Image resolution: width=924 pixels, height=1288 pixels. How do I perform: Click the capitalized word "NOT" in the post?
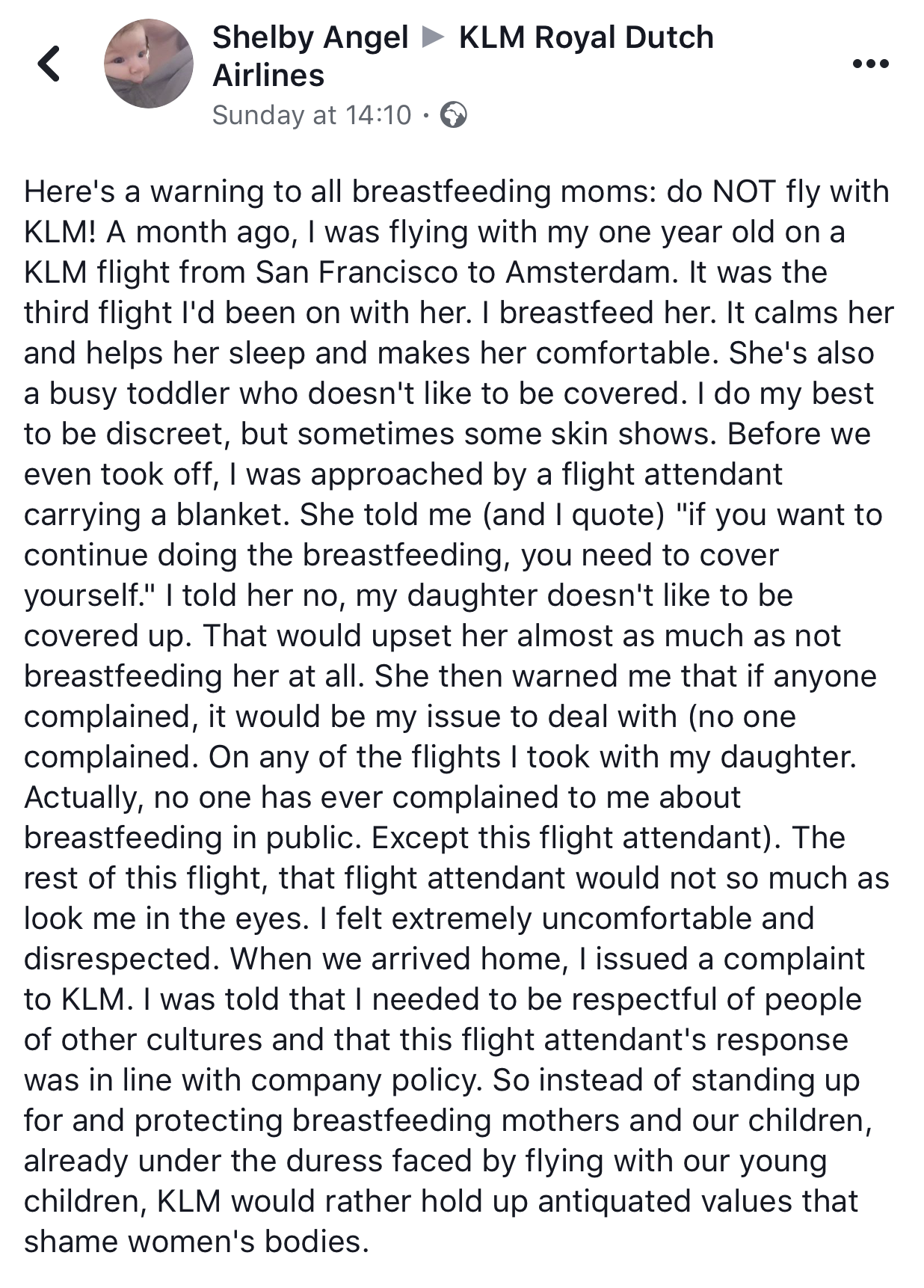pos(744,192)
